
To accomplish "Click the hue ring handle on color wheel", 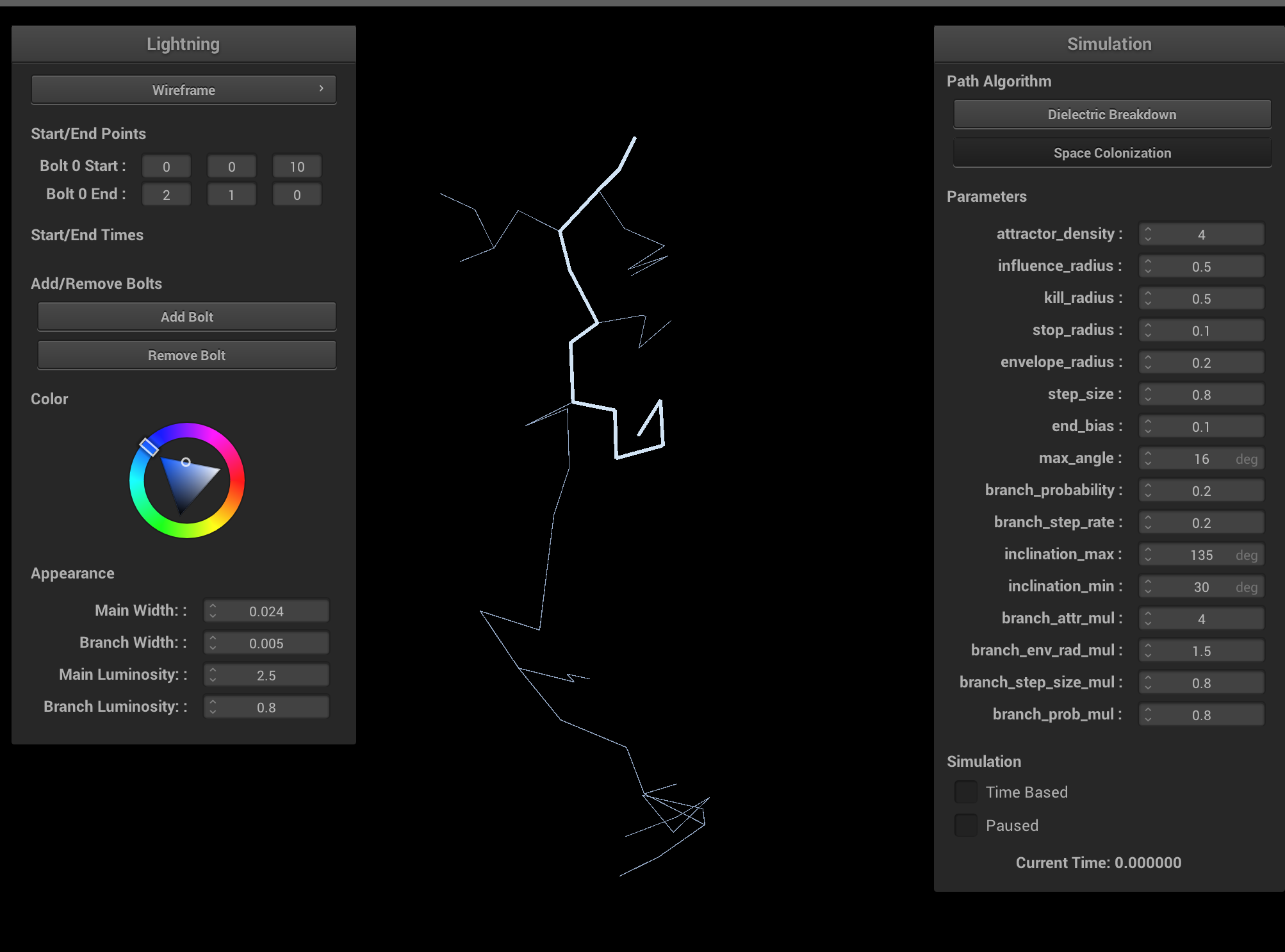I will coord(149,447).
